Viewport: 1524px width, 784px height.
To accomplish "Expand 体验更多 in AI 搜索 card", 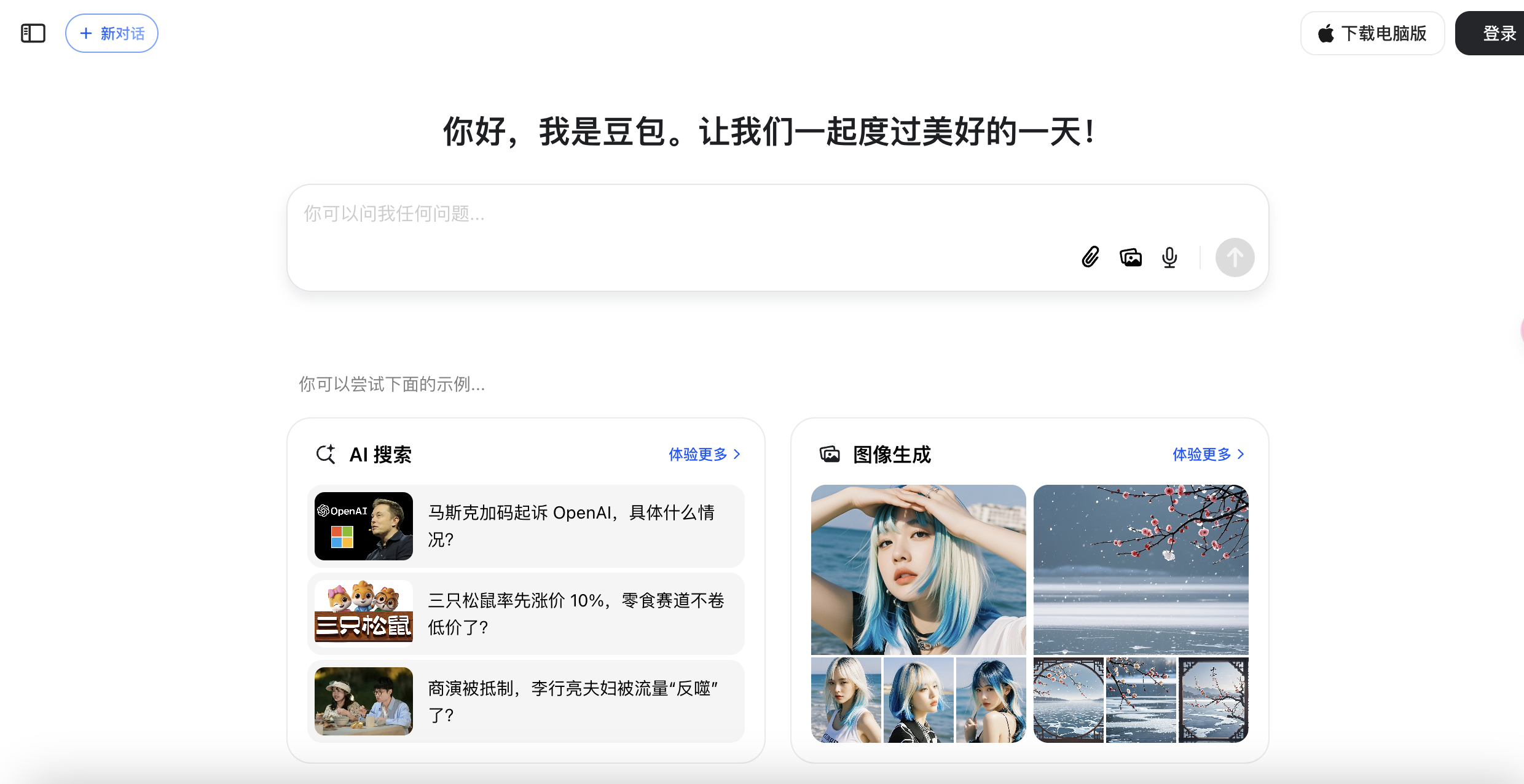I will 704,454.
